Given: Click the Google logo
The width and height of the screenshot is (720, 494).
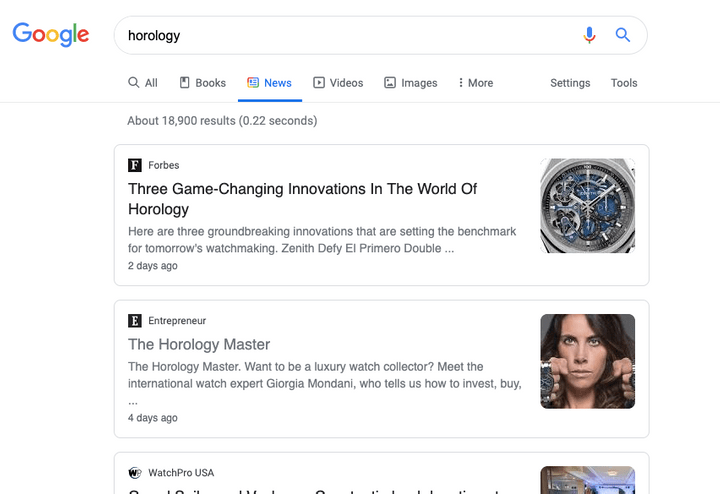Looking at the screenshot, I should (51, 34).
